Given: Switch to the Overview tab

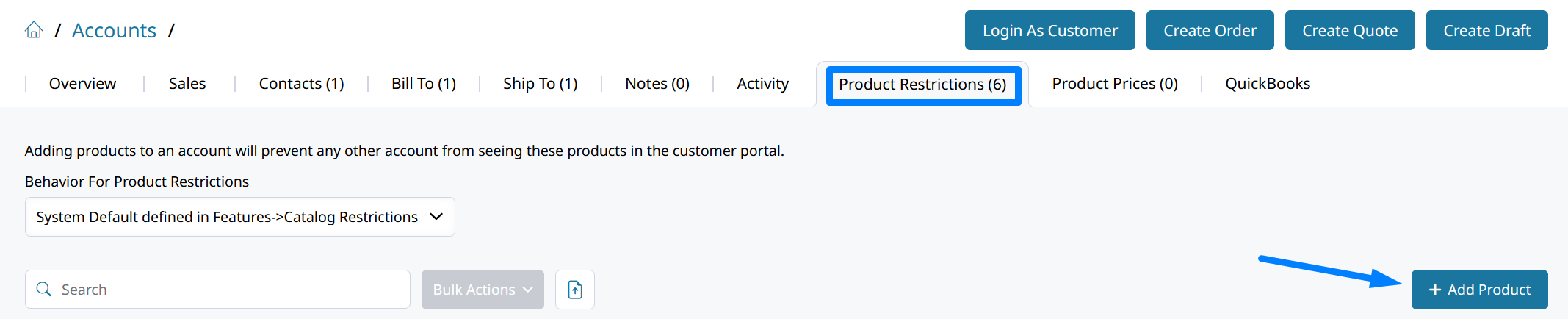Looking at the screenshot, I should tap(82, 84).
